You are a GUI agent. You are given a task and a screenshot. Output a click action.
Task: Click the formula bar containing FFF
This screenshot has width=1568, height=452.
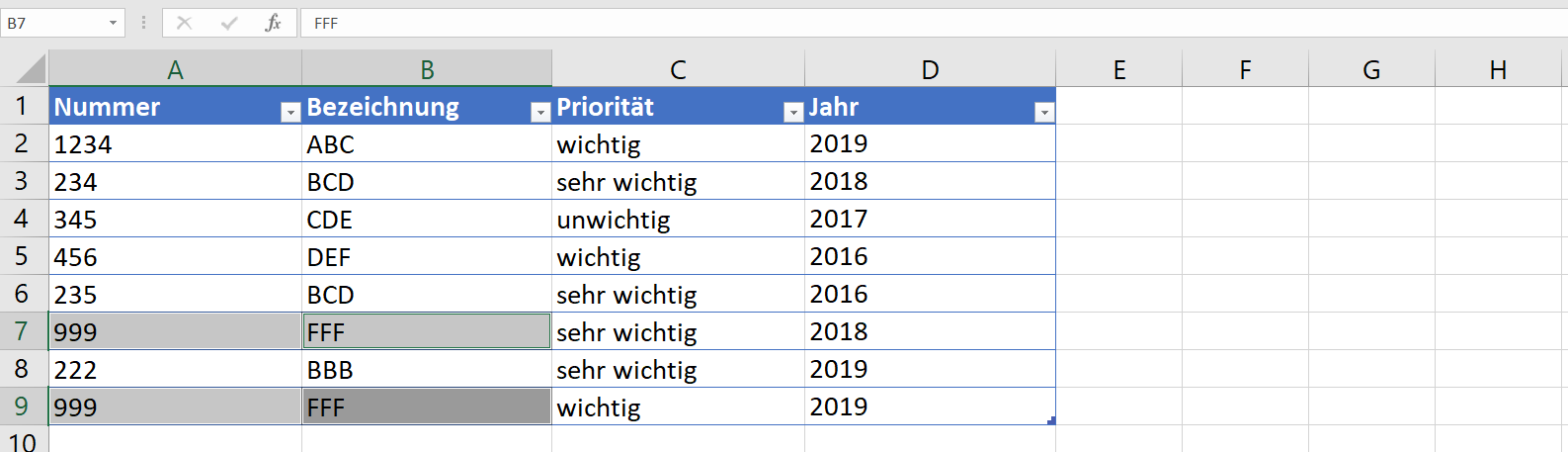tap(889, 23)
